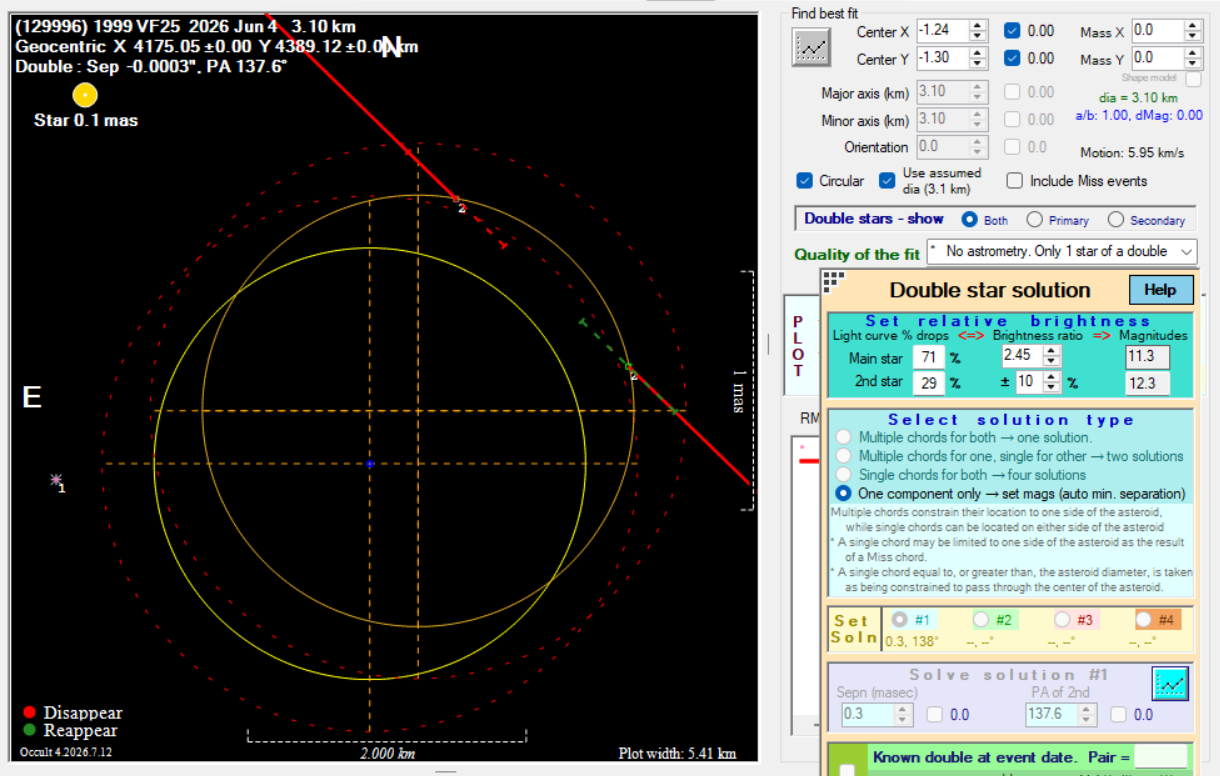
Task: Click star marker 1 near the E label
Action: tap(57, 481)
